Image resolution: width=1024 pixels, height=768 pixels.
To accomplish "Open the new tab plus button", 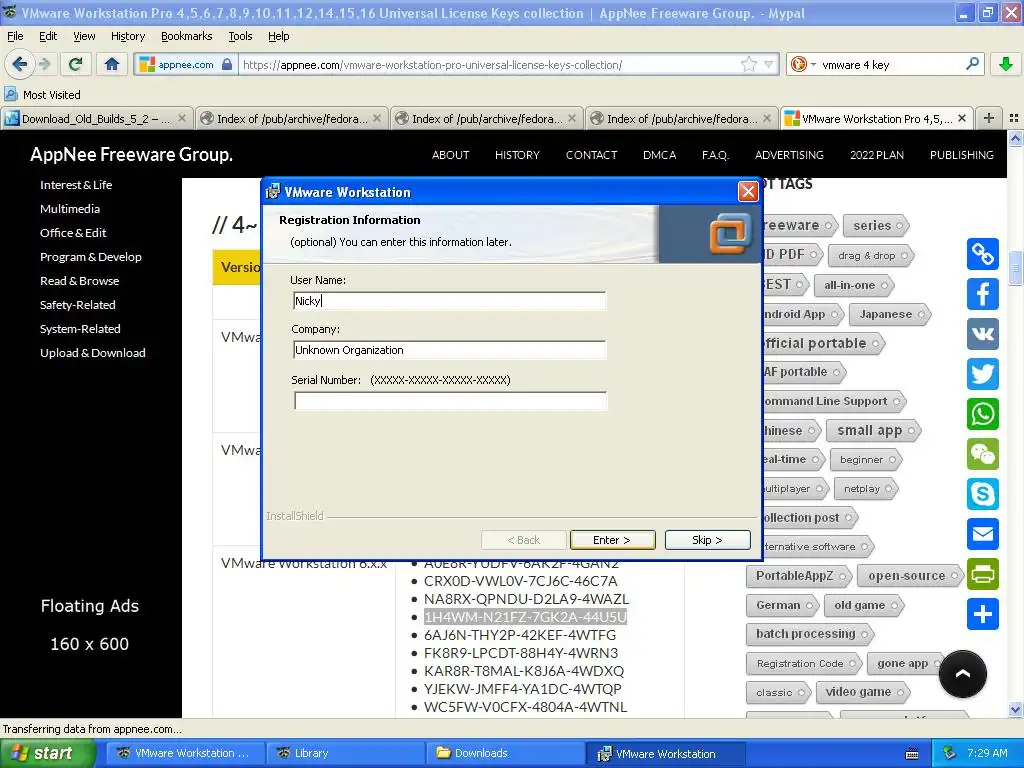I will [989, 118].
